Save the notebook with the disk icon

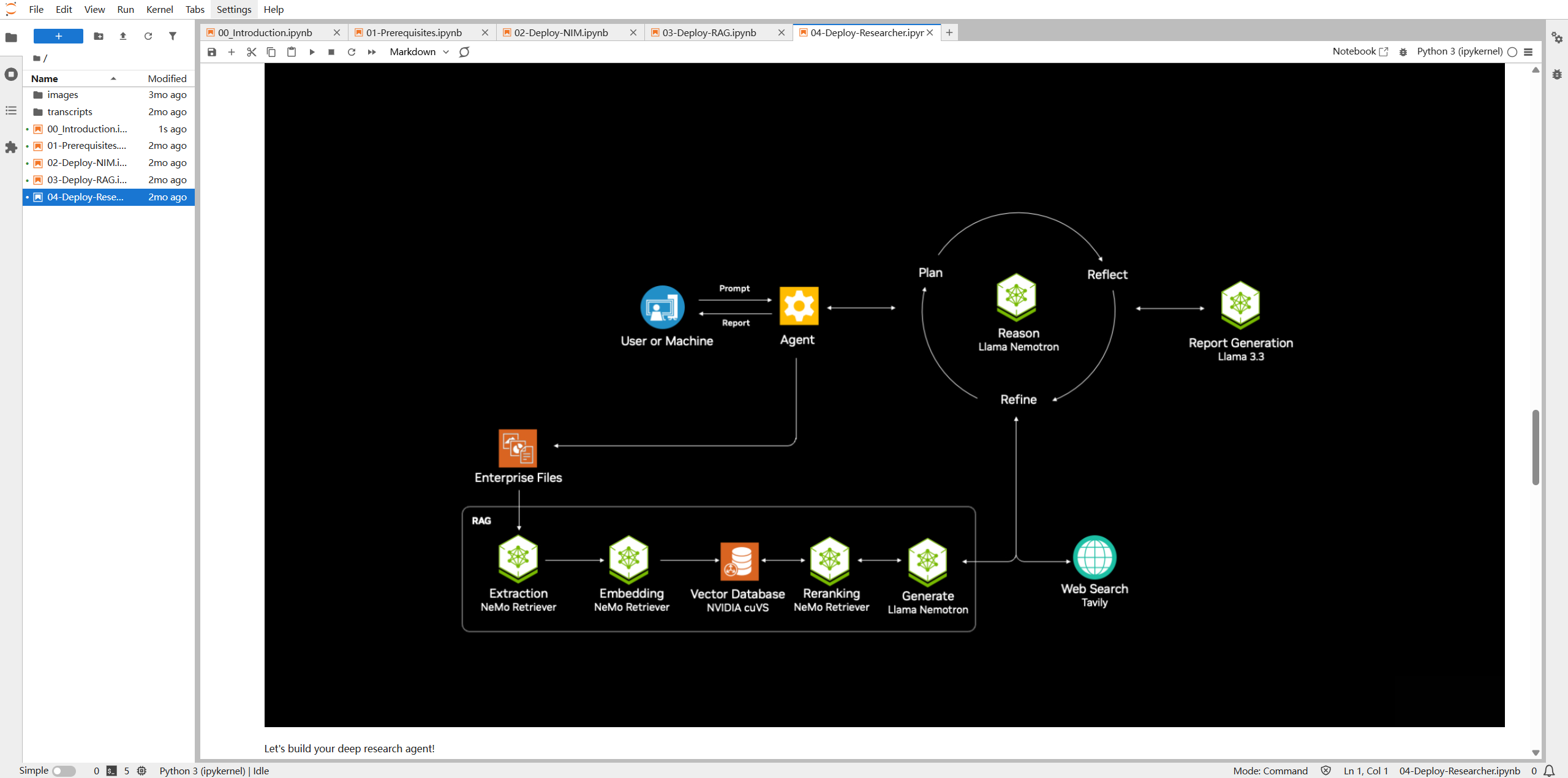212,52
